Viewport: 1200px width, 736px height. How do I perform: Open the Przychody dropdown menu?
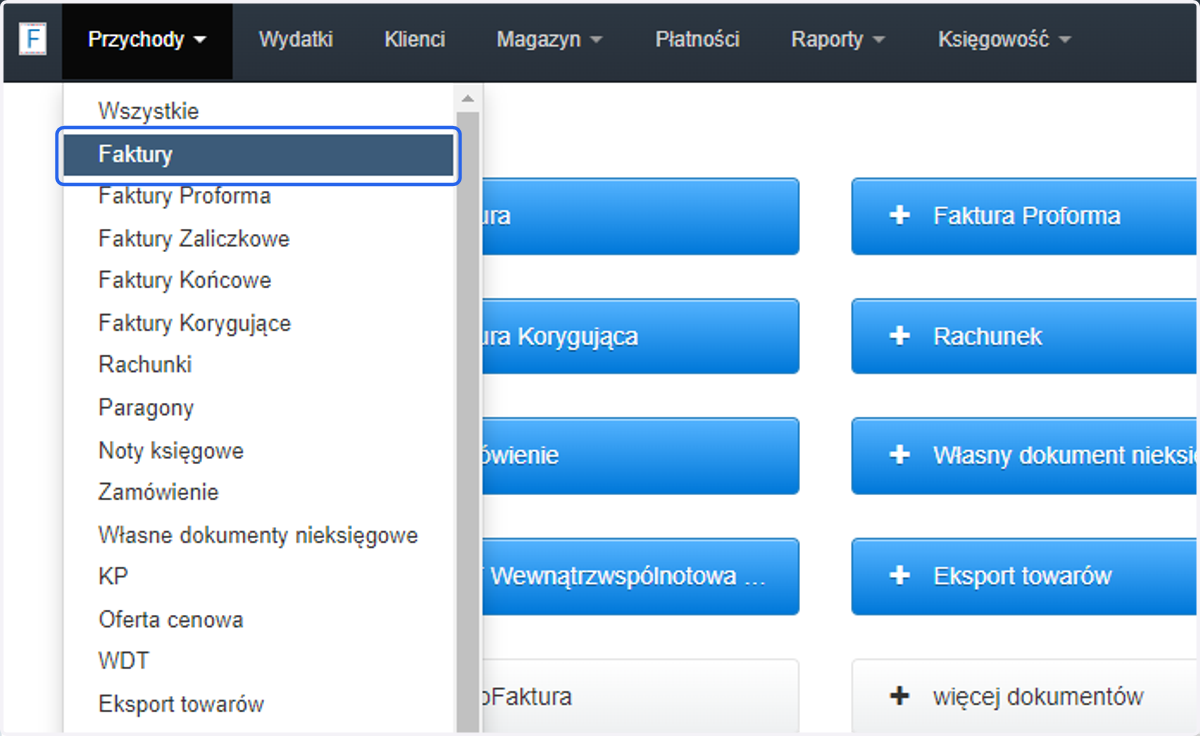coord(147,40)
